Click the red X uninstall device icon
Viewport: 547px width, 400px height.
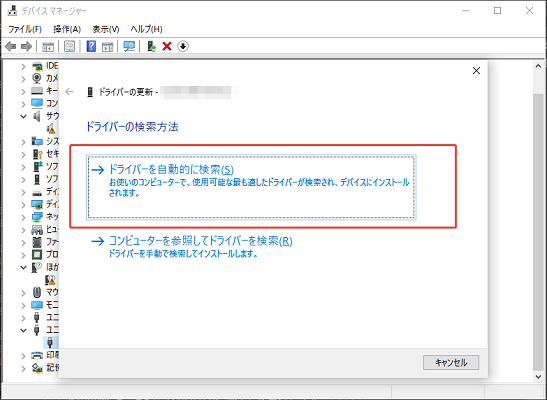coord(167,46)
